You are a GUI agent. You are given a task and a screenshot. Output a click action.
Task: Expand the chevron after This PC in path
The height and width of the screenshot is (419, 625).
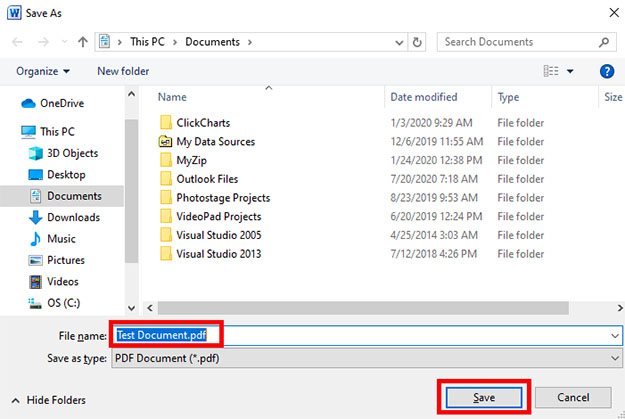point(175,42)
